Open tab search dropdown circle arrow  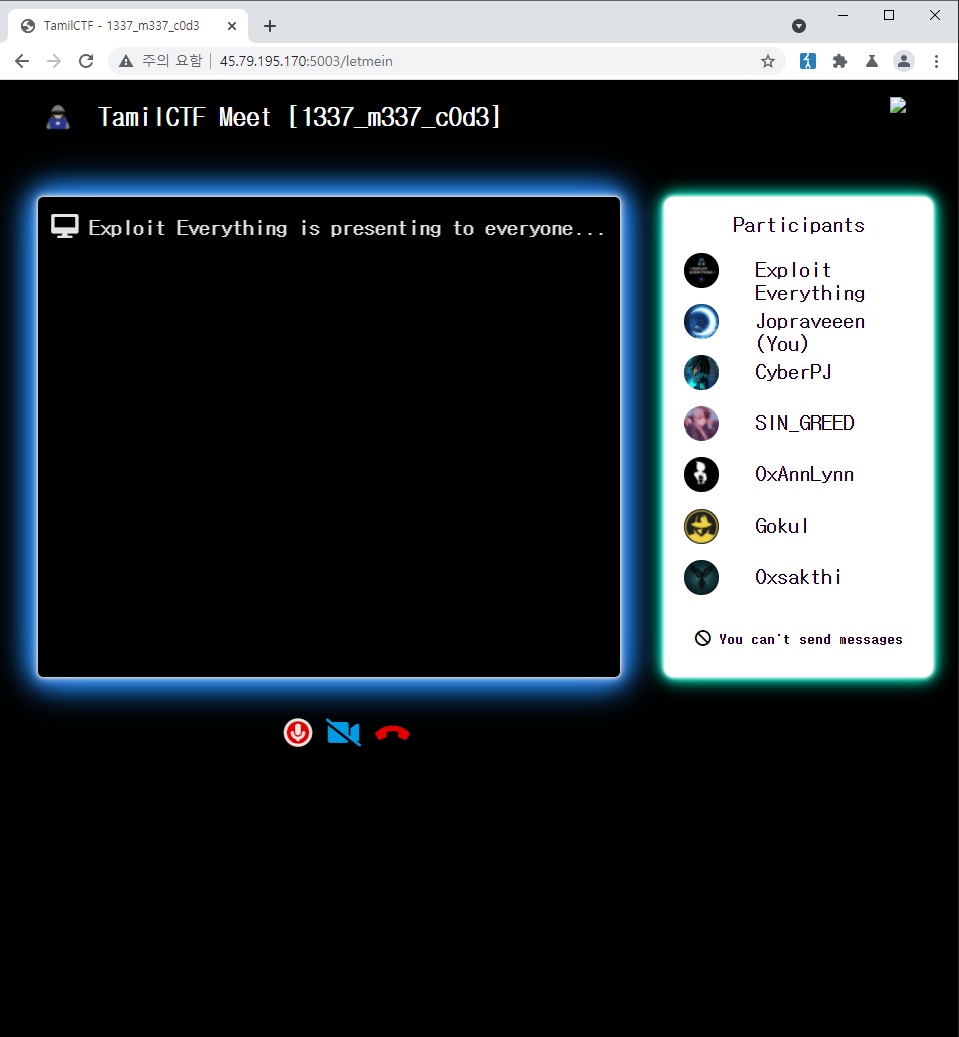(x=799, y=26)
